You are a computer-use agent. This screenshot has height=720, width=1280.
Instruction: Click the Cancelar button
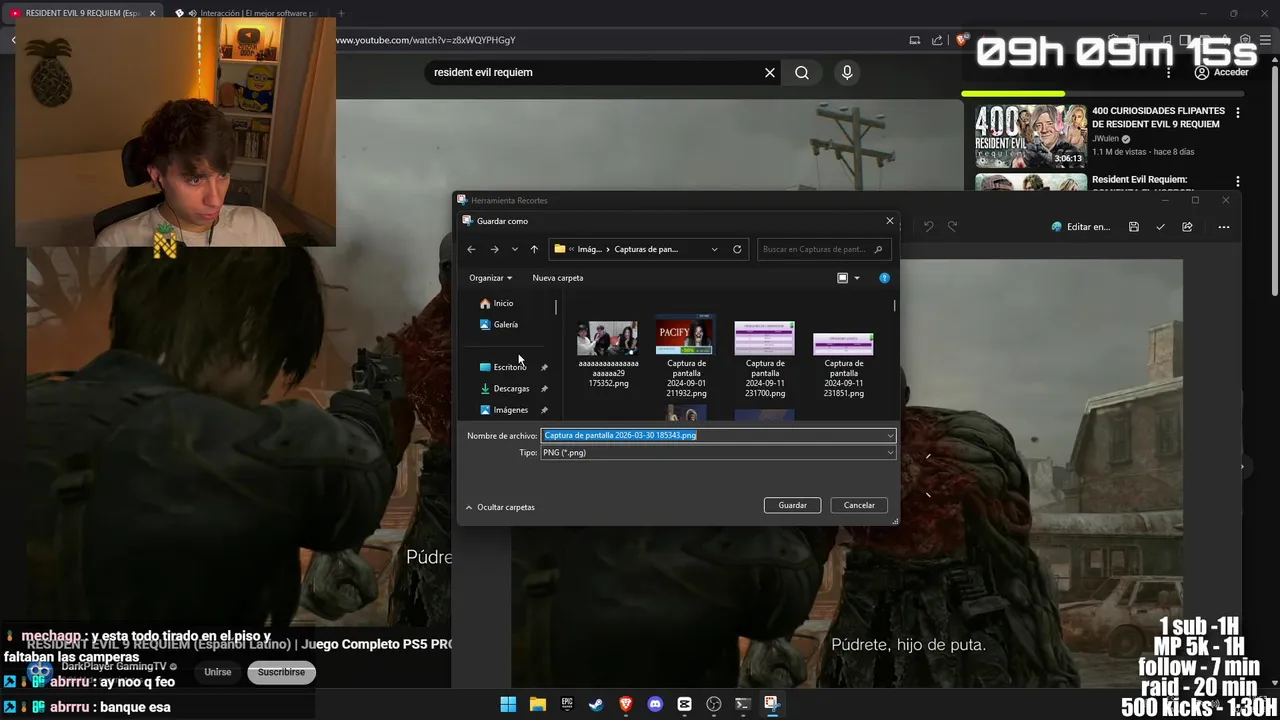click(859, 505)
